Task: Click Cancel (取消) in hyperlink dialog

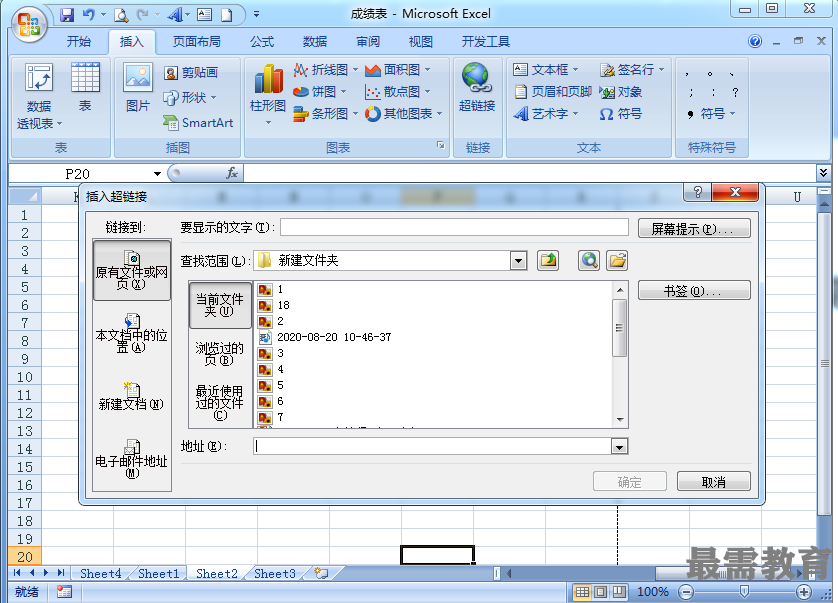Action: tap(713, 482)
